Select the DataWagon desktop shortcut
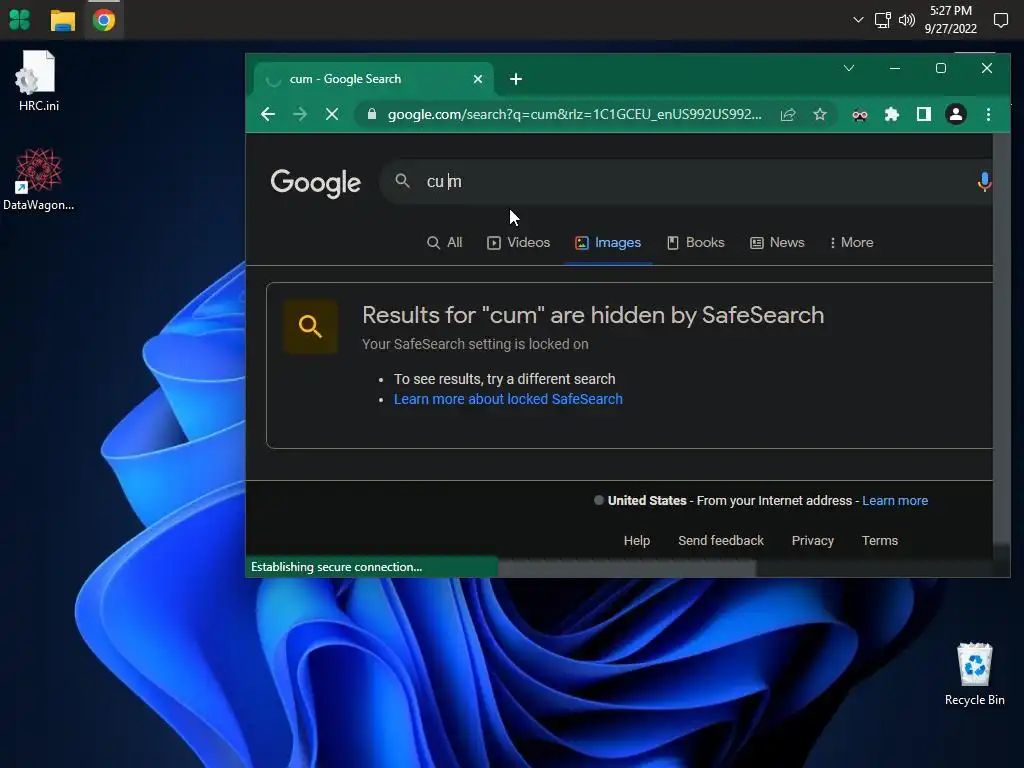The width and height of the screenshot is (1024, 768). 39,180
